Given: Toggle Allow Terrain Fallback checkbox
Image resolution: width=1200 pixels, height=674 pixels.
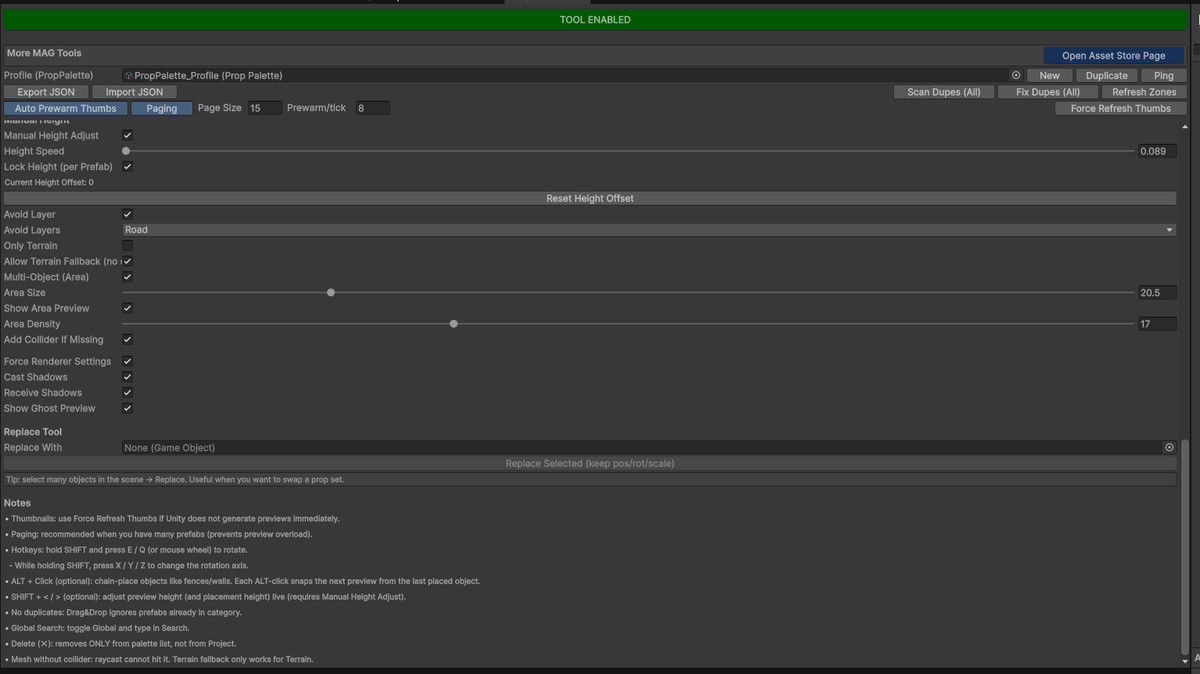Looking at the screenshot, I should [127, 261].
